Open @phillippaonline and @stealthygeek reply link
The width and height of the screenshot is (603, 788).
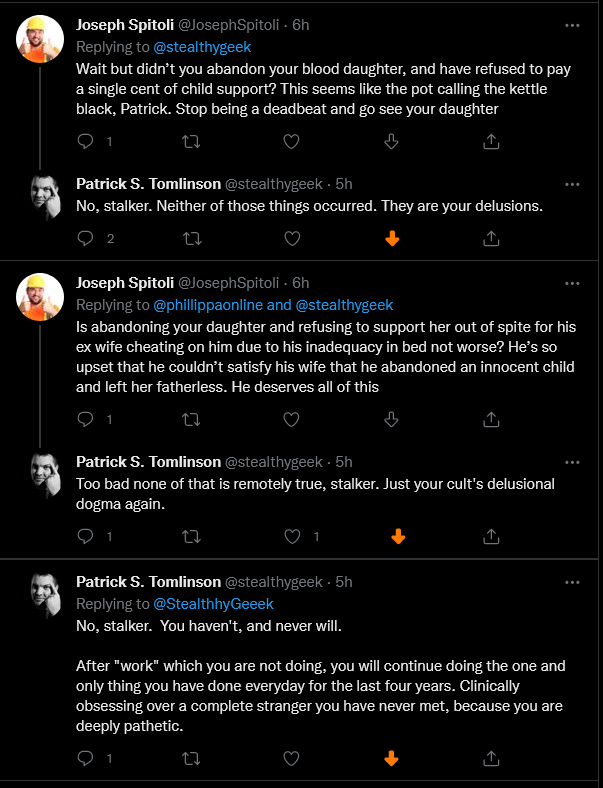[273, 305]
